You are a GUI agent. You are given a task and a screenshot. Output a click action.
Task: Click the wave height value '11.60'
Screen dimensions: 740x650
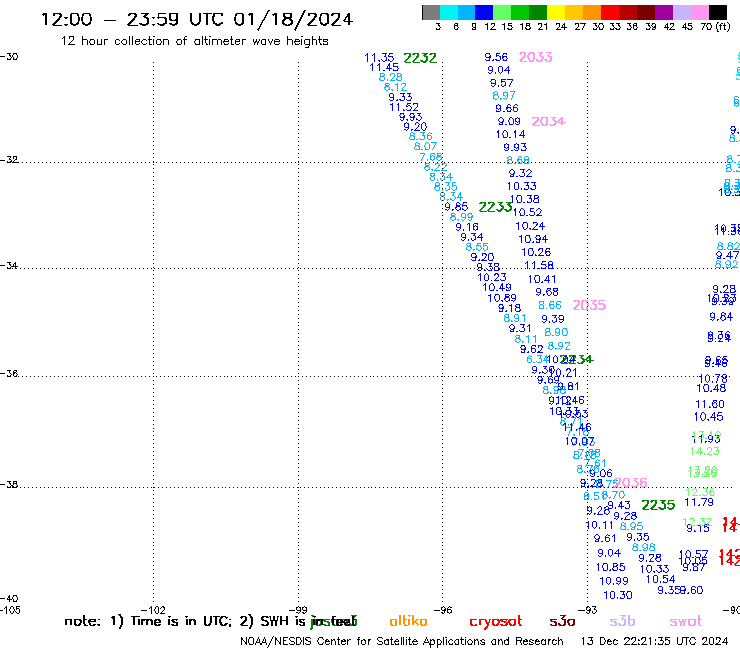710,404
